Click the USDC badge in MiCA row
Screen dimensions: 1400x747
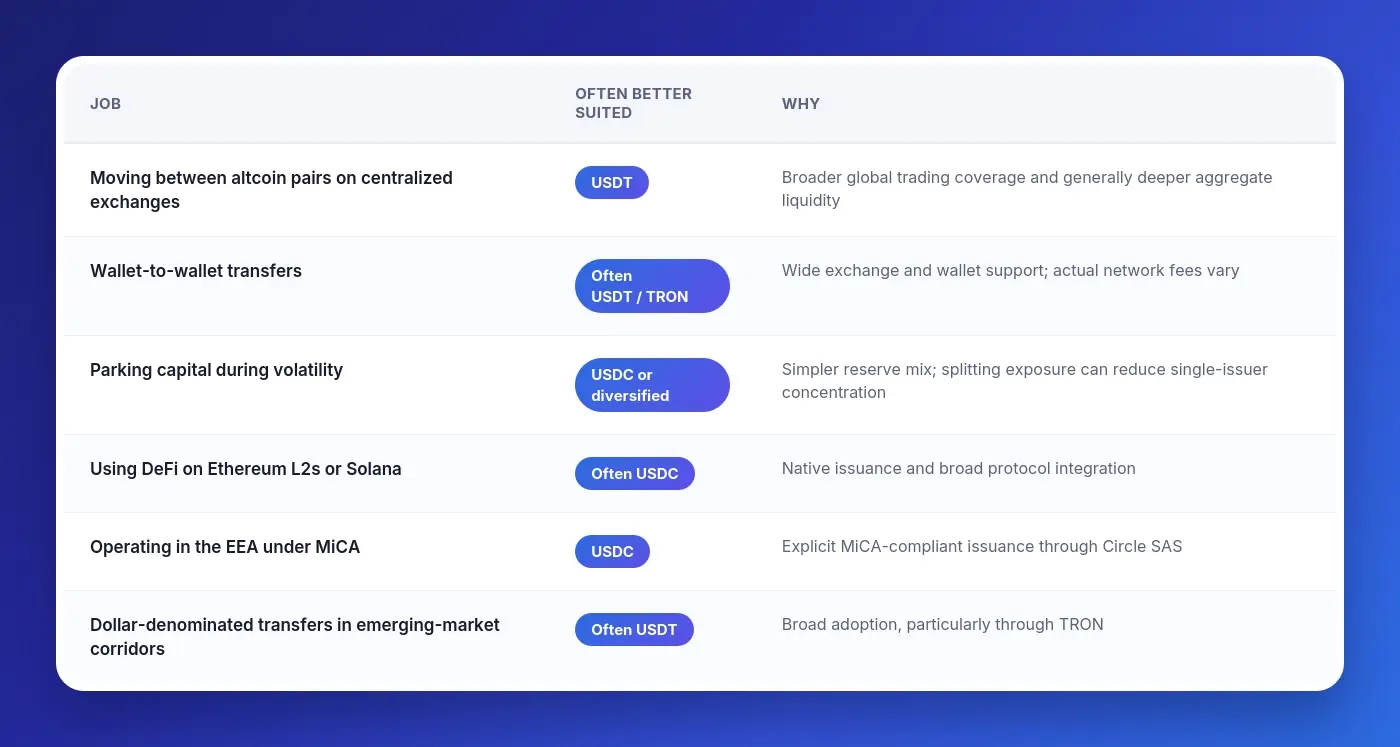(x=612, y=552)
